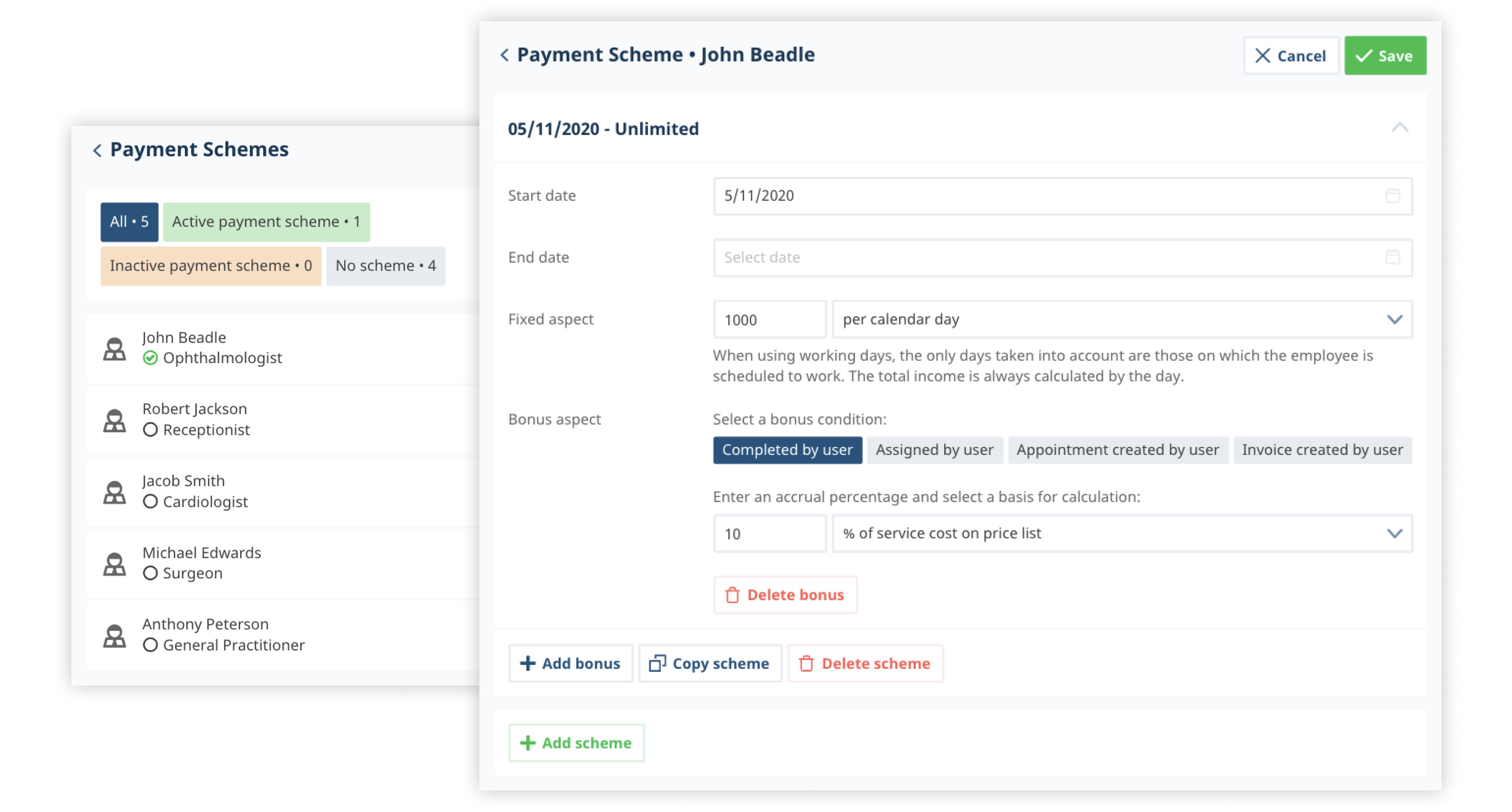
Task: Select the 'No scheme • 4' filter tab
Action: (x=386, y=265)
